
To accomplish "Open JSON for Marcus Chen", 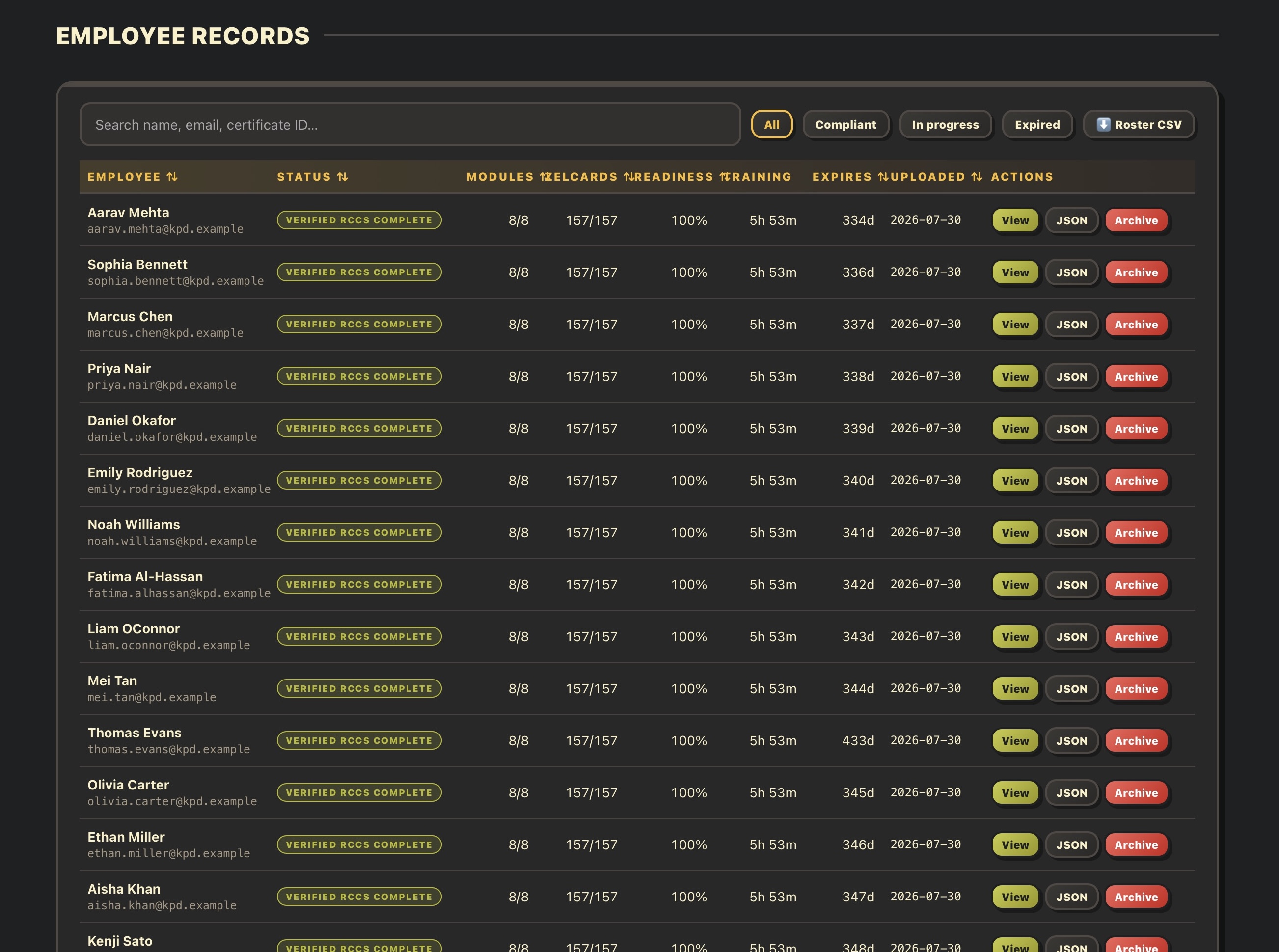I will pos(1072,325).
